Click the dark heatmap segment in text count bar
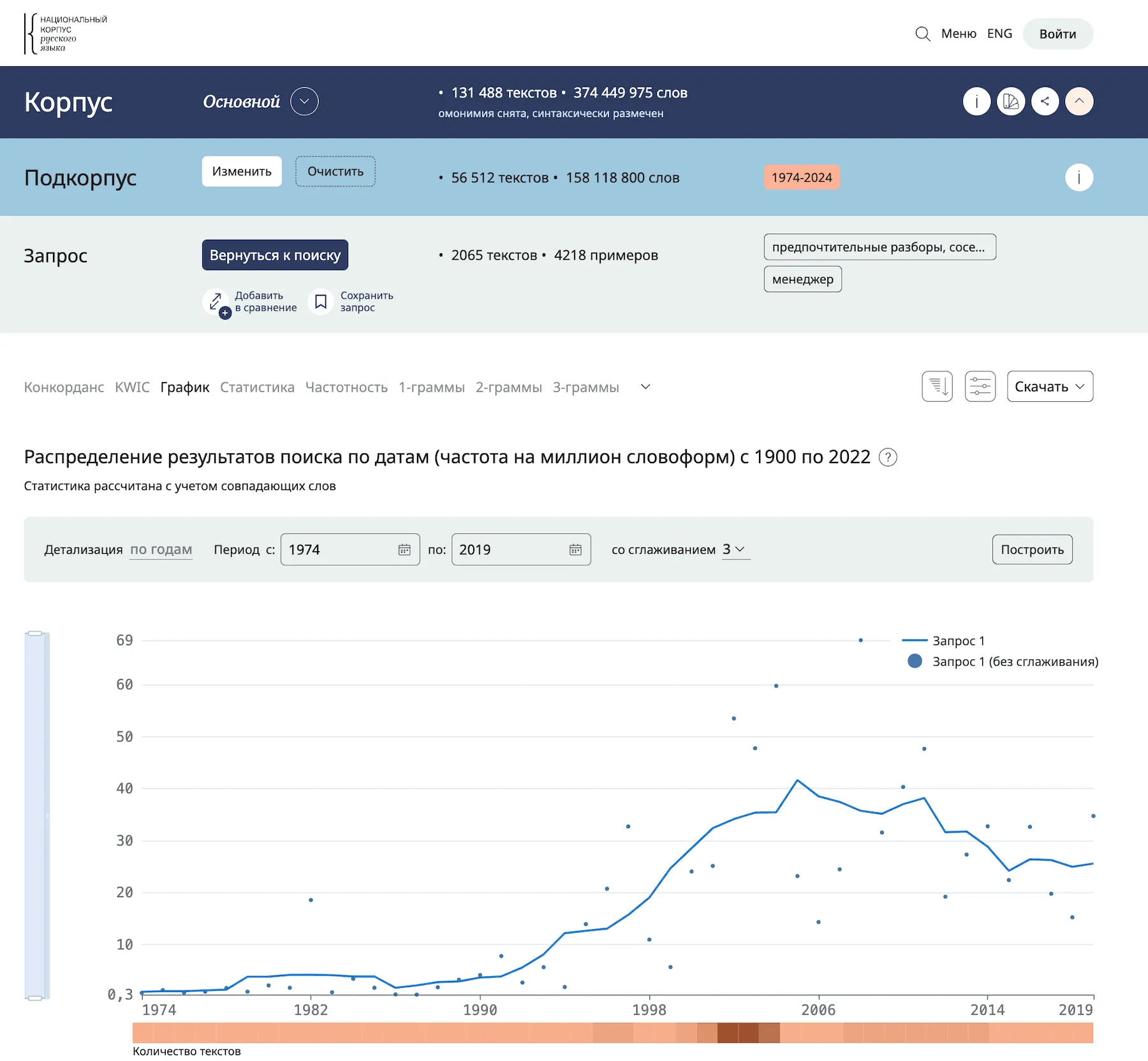The image size is (1148, 1061). point(739,1033)
